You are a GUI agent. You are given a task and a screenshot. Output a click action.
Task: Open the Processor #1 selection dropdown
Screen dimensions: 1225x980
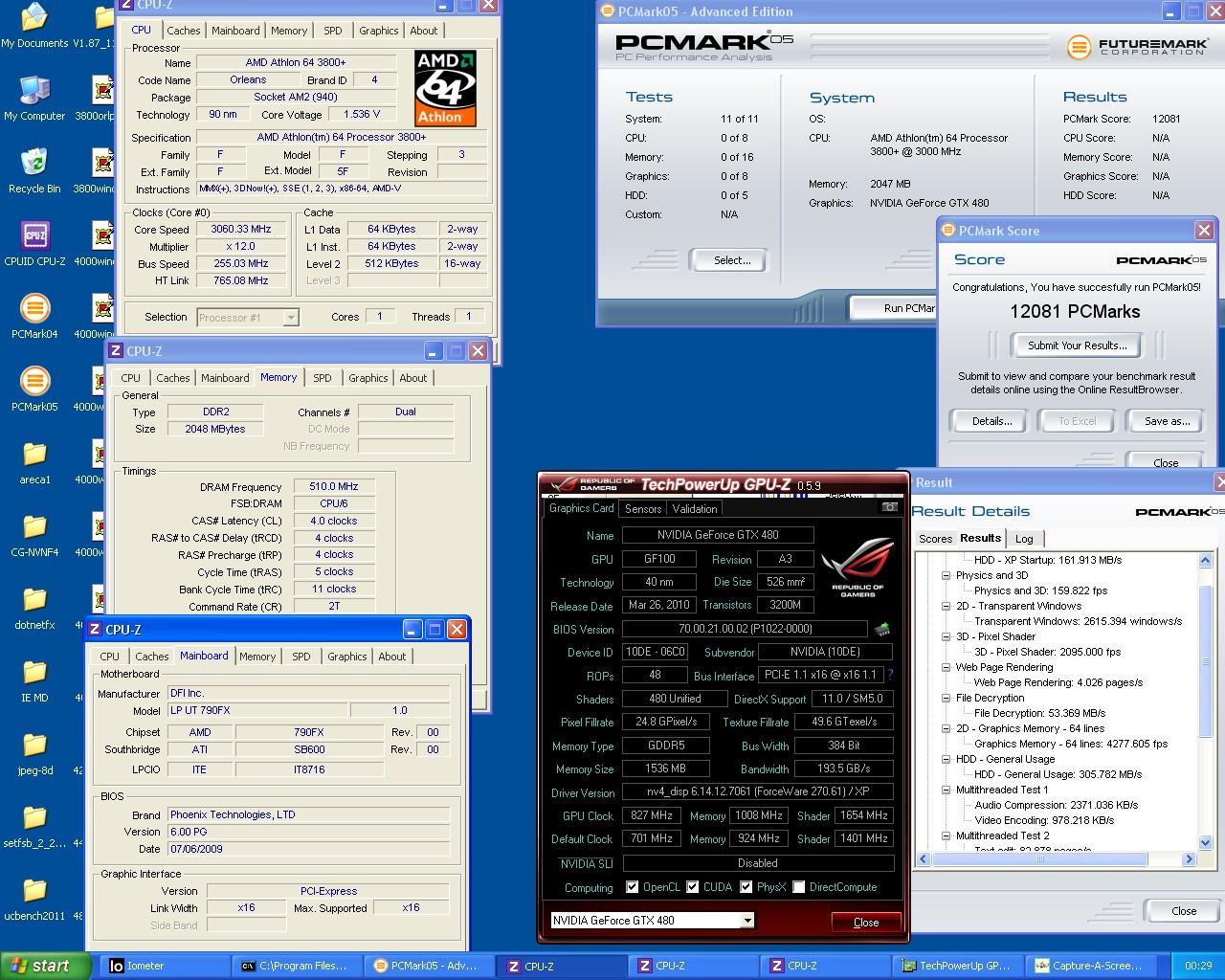(291, 318)
